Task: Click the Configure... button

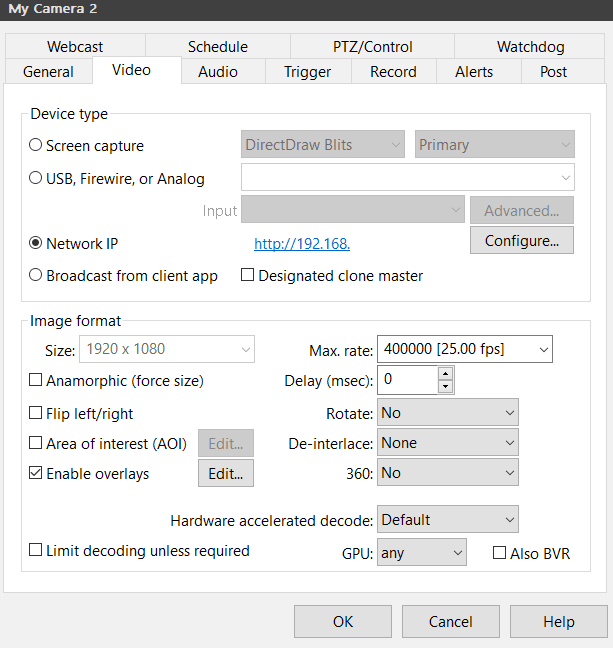Action: [x=521, y=241]
